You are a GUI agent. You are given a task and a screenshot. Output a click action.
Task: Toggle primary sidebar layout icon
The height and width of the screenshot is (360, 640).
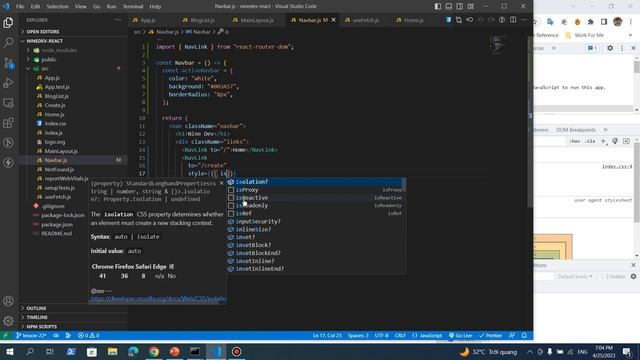pyautogui.click(x=438, y=6)
